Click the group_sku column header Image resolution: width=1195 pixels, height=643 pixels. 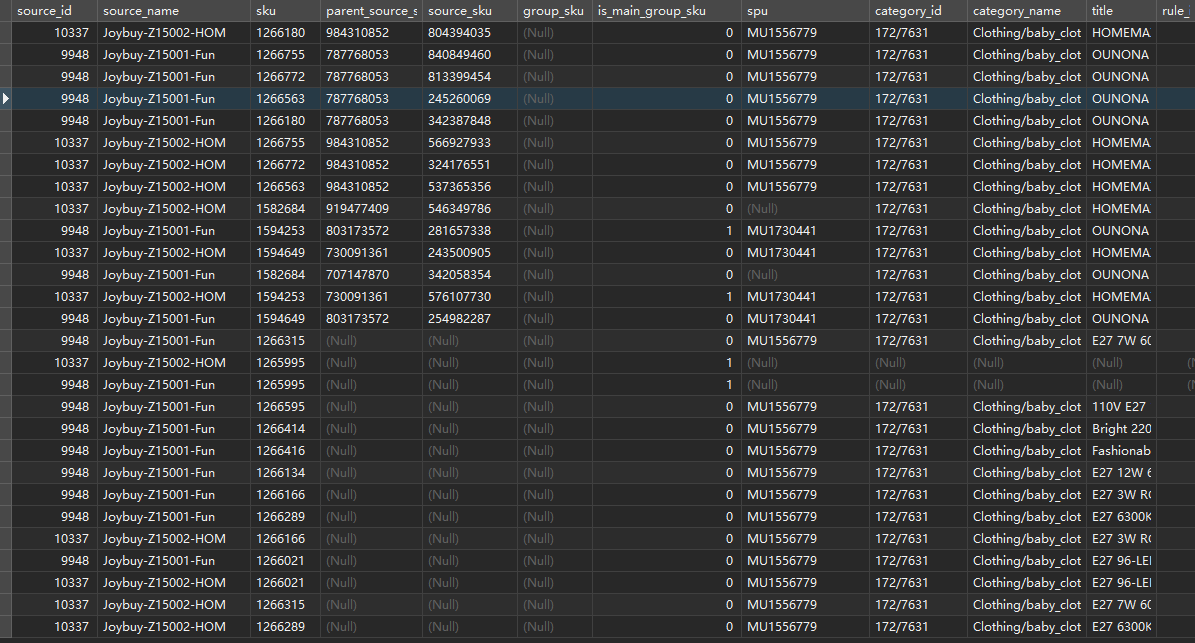(555, 11)
